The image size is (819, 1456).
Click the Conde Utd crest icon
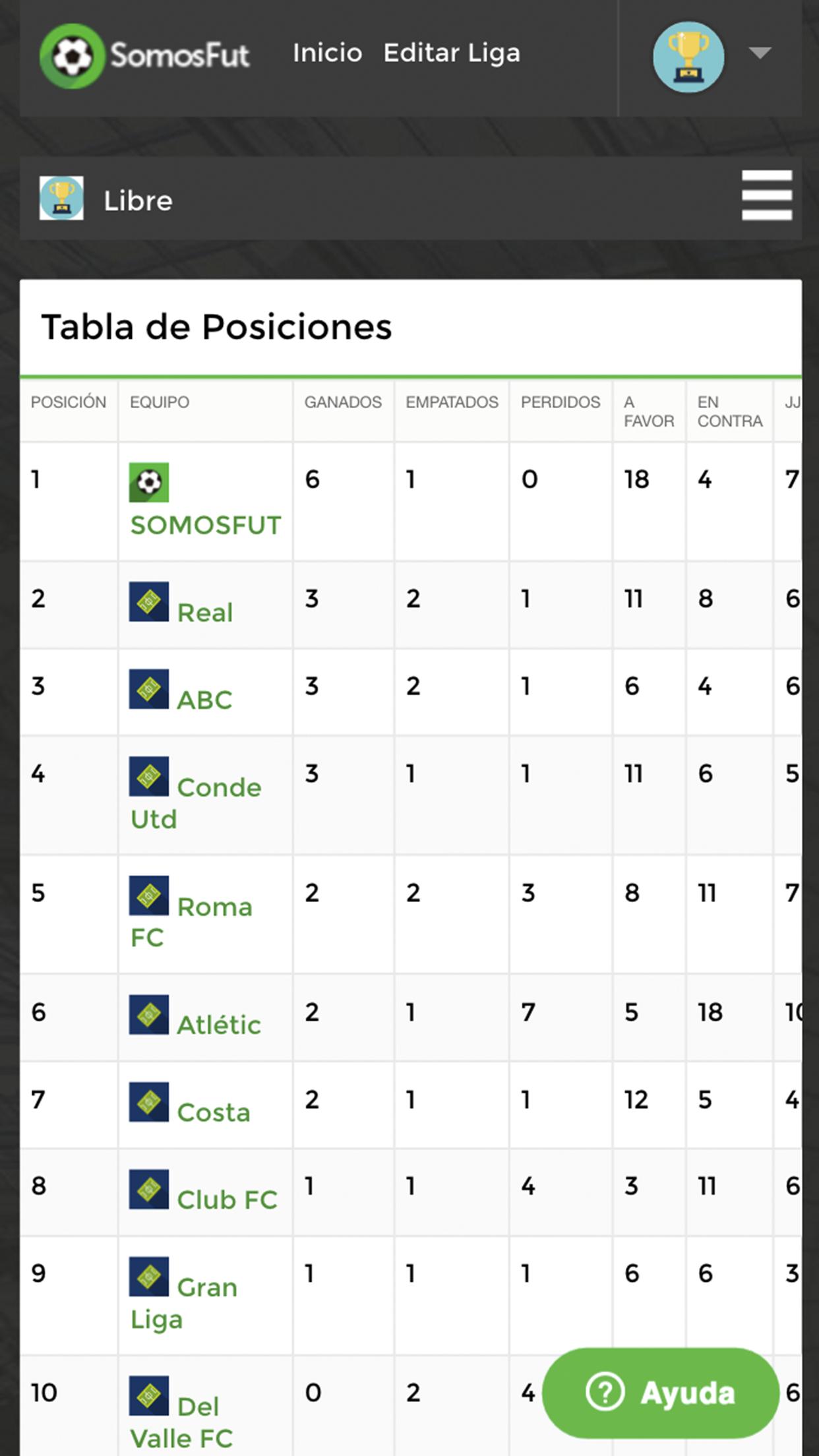click(148, 776)
